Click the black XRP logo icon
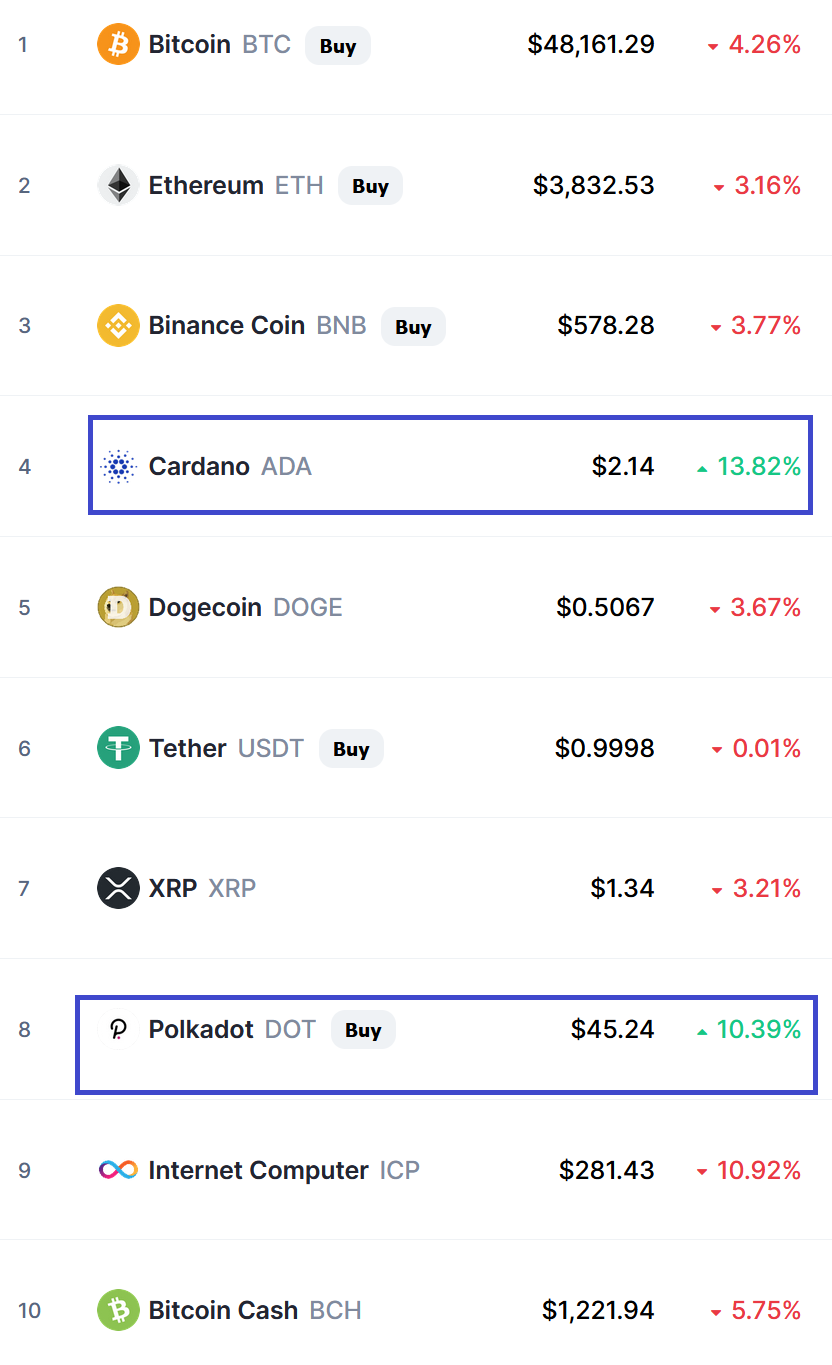The image size is (832, 1365). click(x=118, y=888)
